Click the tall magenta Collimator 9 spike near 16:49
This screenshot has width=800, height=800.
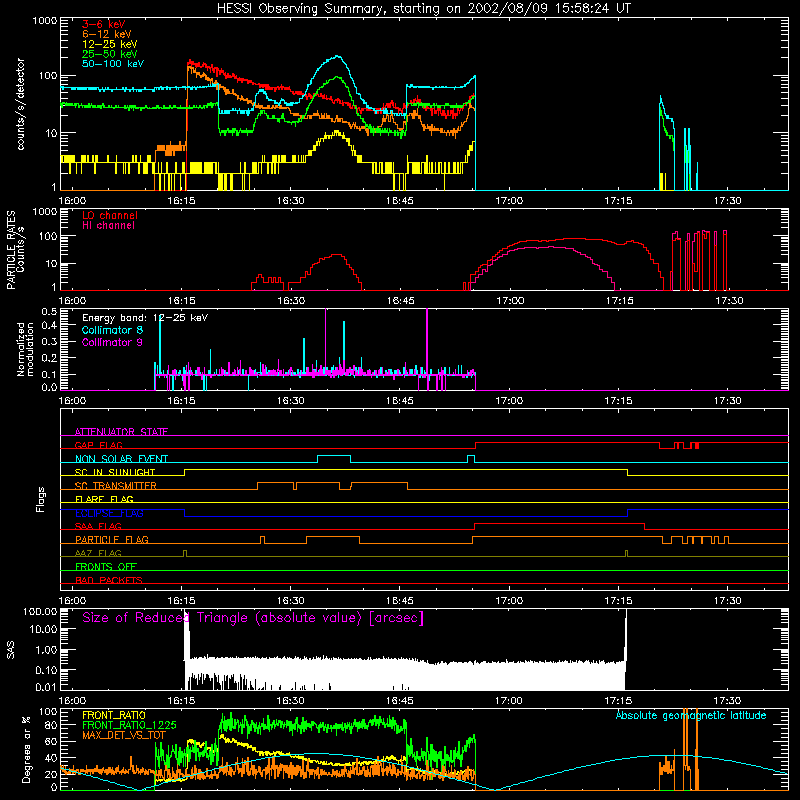point(427,342)
